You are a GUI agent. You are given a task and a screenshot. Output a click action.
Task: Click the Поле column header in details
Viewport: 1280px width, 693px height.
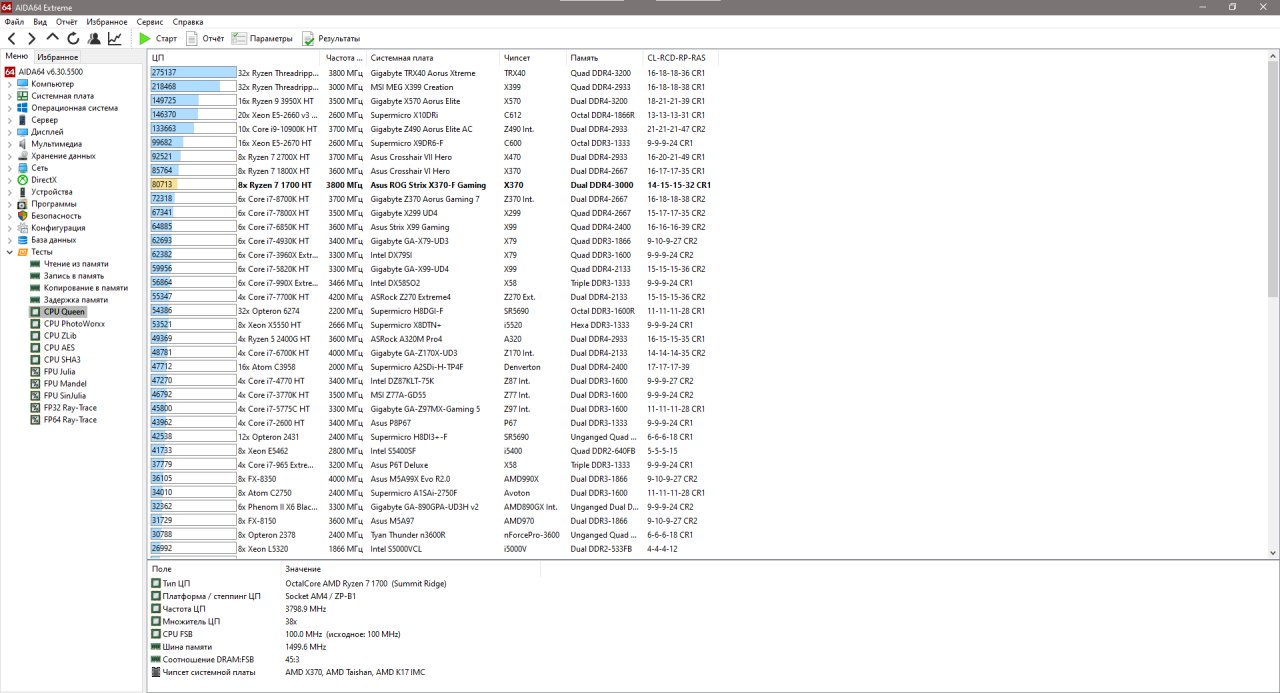[x=215, y=568]
